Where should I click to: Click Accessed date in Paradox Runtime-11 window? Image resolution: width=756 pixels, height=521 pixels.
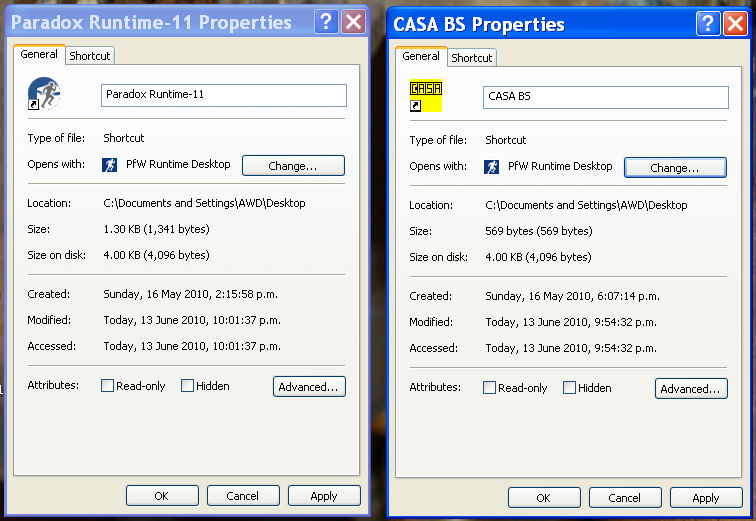click(192, 346)
